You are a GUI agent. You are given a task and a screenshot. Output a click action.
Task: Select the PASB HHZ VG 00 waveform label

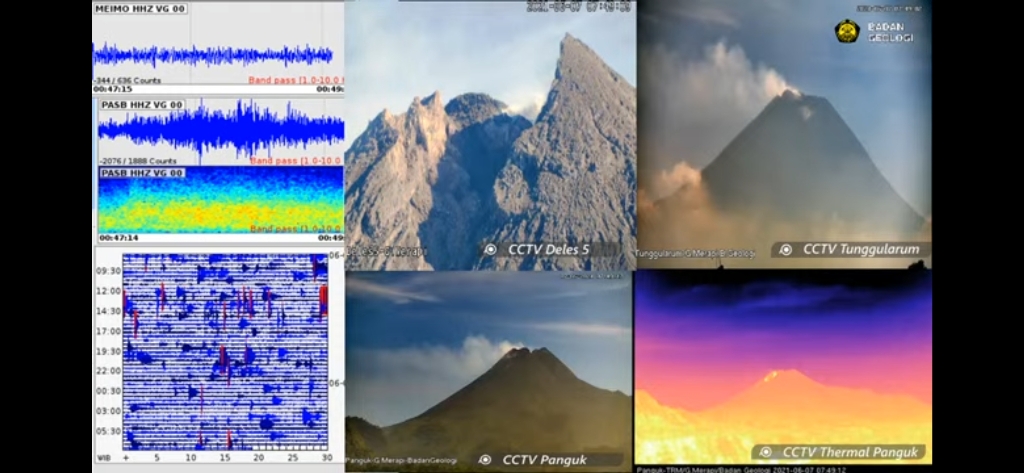pyautogui.click(x=141, y=105)
